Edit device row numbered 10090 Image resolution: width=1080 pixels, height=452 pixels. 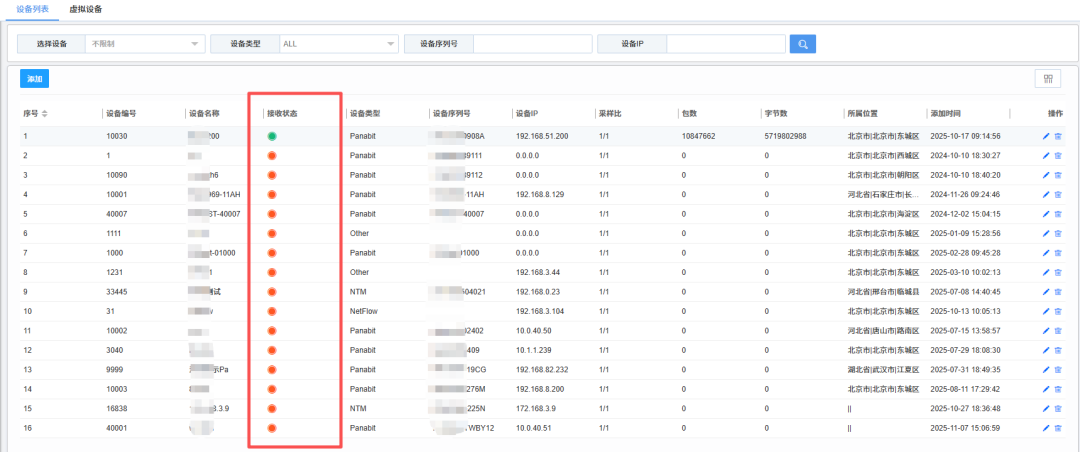(x=1046, y=175)
